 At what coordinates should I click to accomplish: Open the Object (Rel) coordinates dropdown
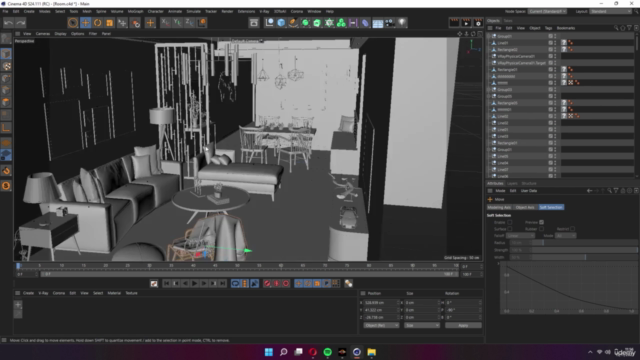[381, 325]
